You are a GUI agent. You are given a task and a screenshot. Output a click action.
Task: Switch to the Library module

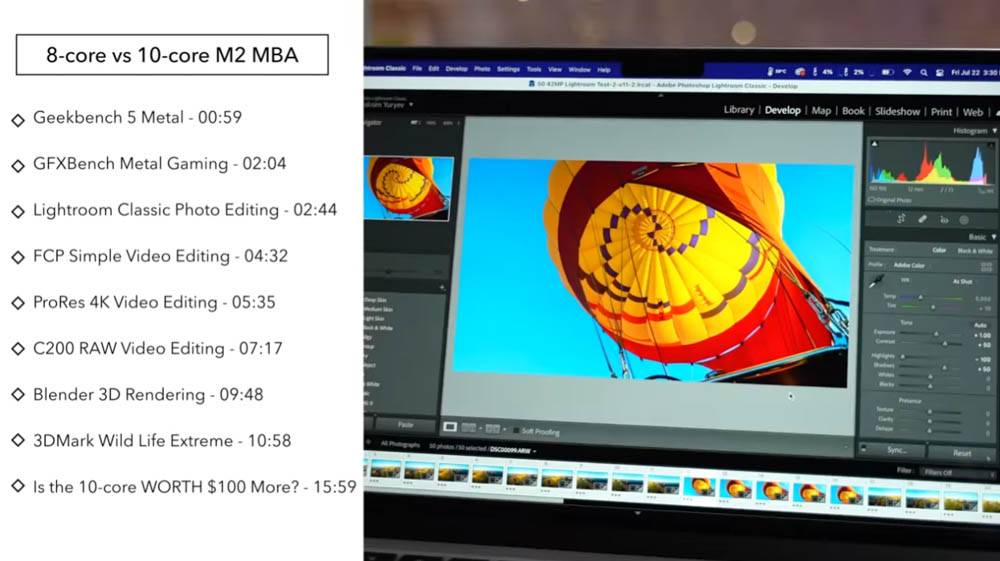point(738,111)
